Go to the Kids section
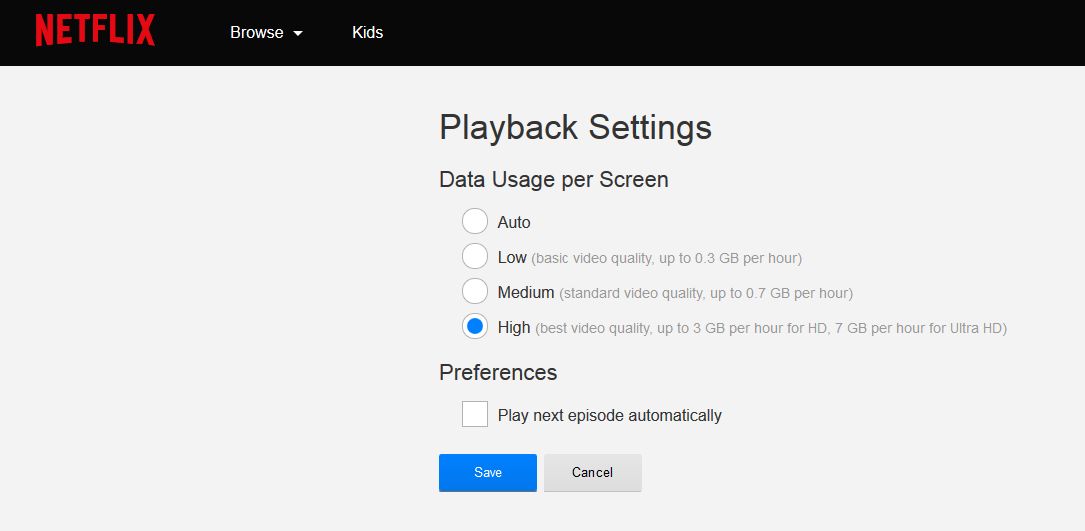 [367, 32]
